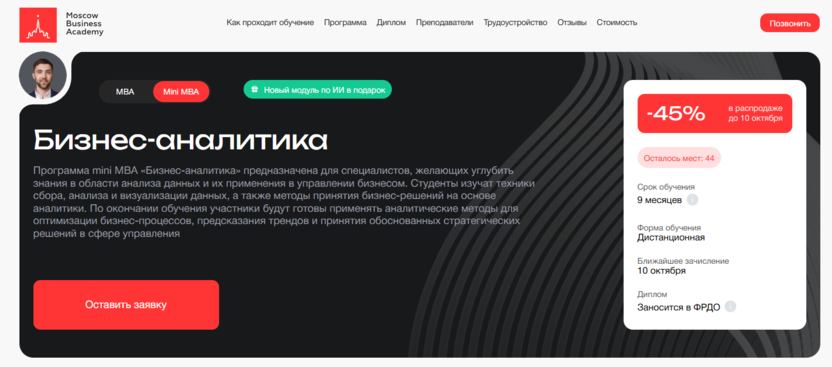The width and height of the screenshot is (832, 367).
Task: Go to the Отзывы section
Action: coord(572,22)
